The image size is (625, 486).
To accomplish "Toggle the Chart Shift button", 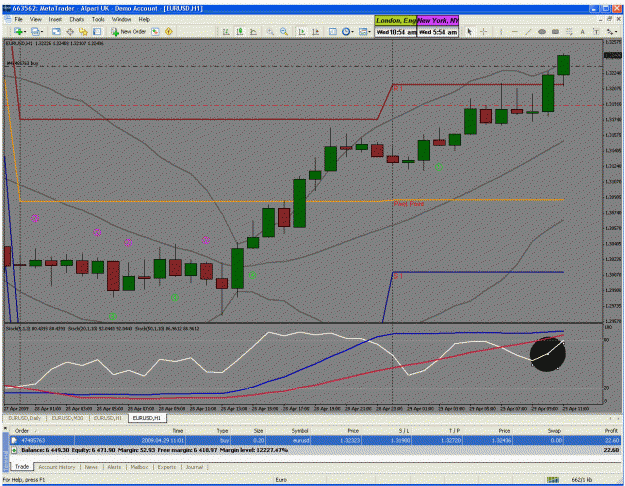I will coord(315,32).
